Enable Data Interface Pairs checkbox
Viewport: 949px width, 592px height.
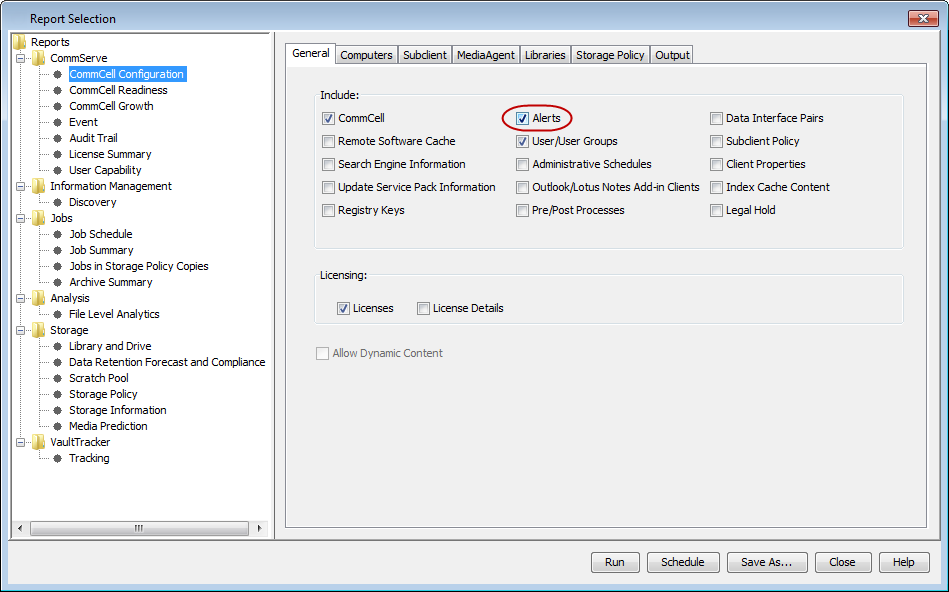[x=717, y=119]
